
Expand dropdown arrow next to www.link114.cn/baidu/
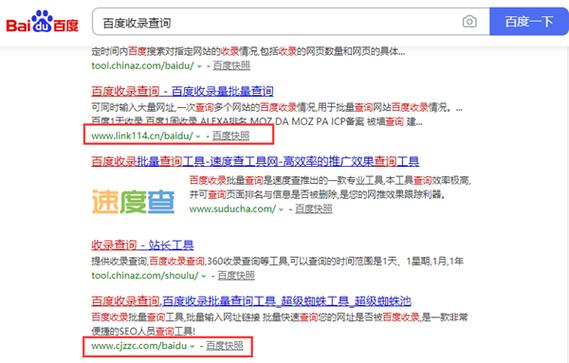click(x=198, y=136)
